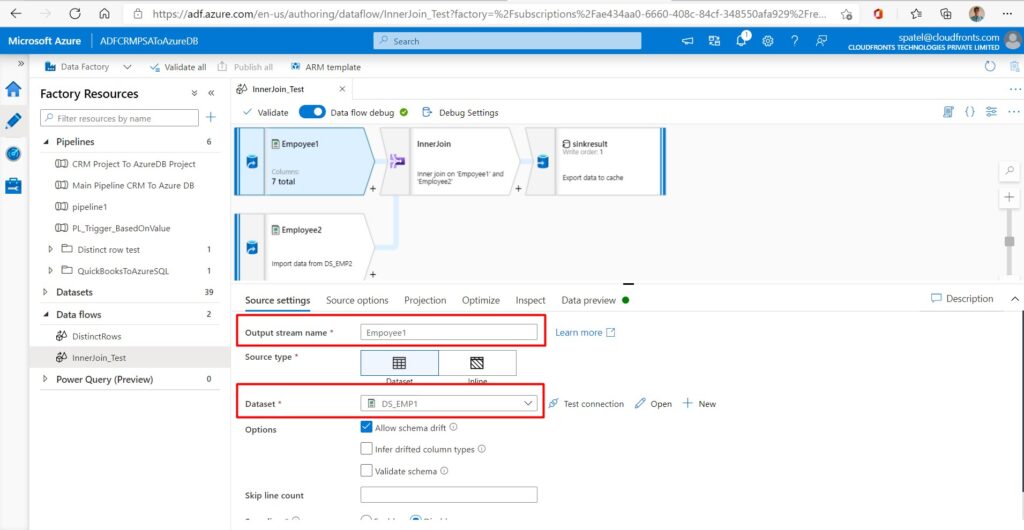This screenshot has width=1024, height=530.
Task: Open the data flow properties sliders icon
Action: click(991, 112)
